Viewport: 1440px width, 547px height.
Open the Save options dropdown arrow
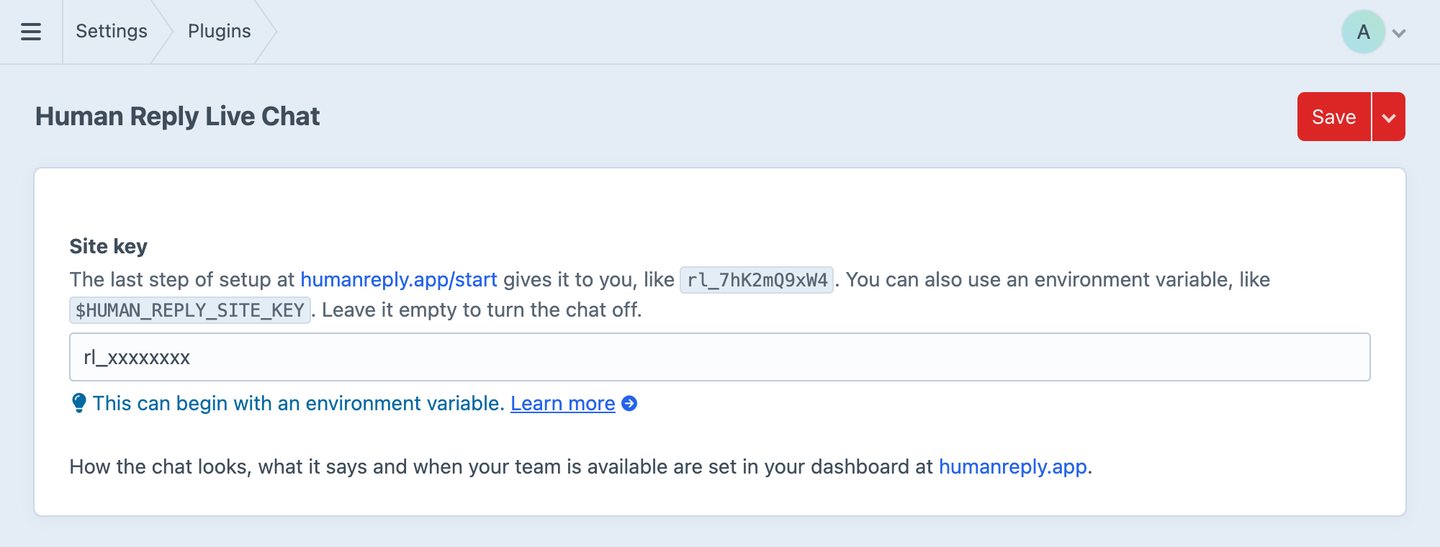1389,117
